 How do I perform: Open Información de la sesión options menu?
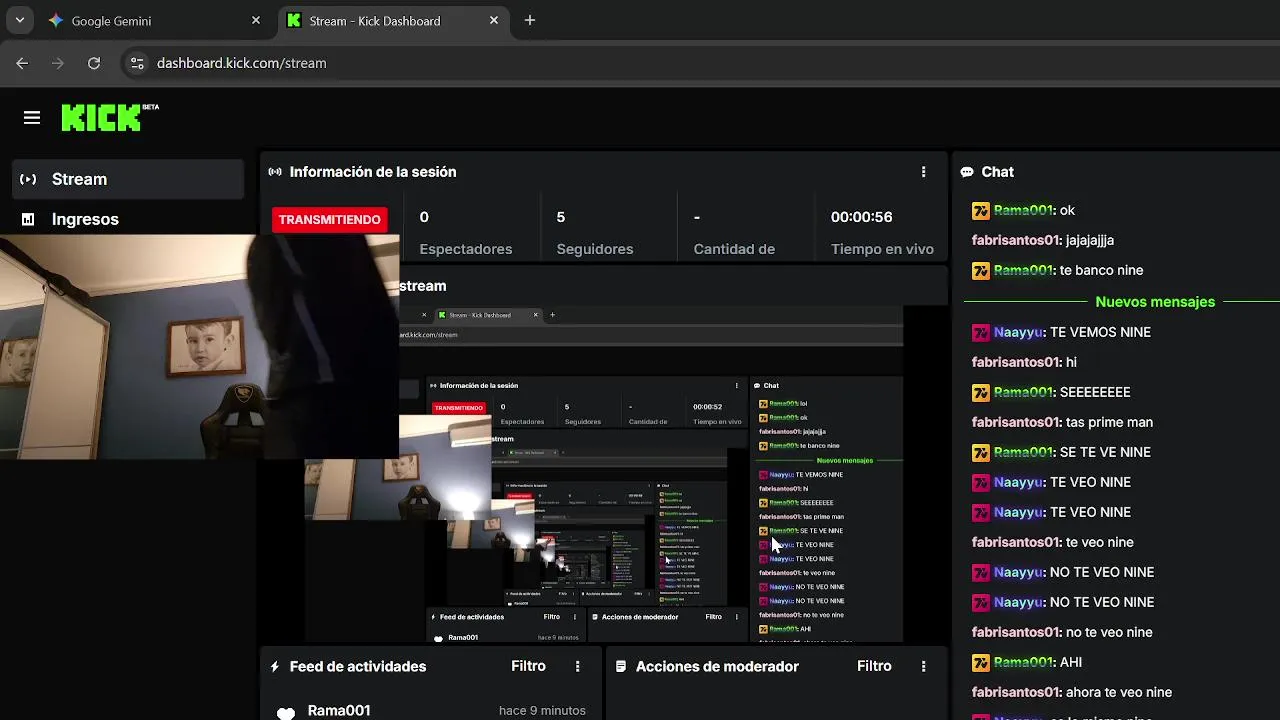coord(923,172)
